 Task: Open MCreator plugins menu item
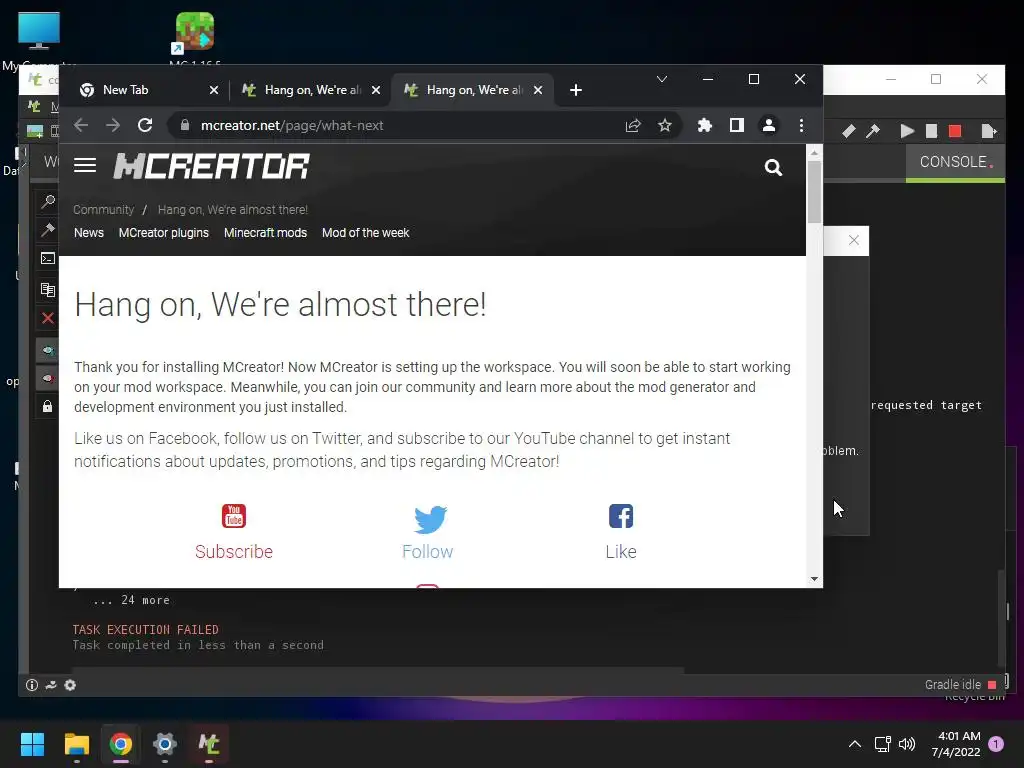click(164, 232)
